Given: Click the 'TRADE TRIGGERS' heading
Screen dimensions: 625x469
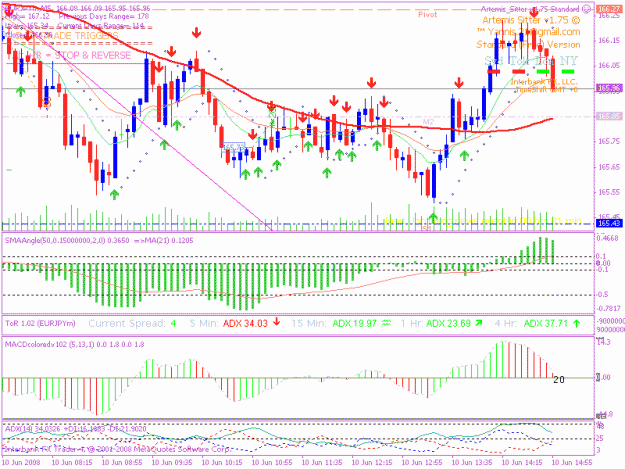Looking at the screenshot, I should (83, 36).
